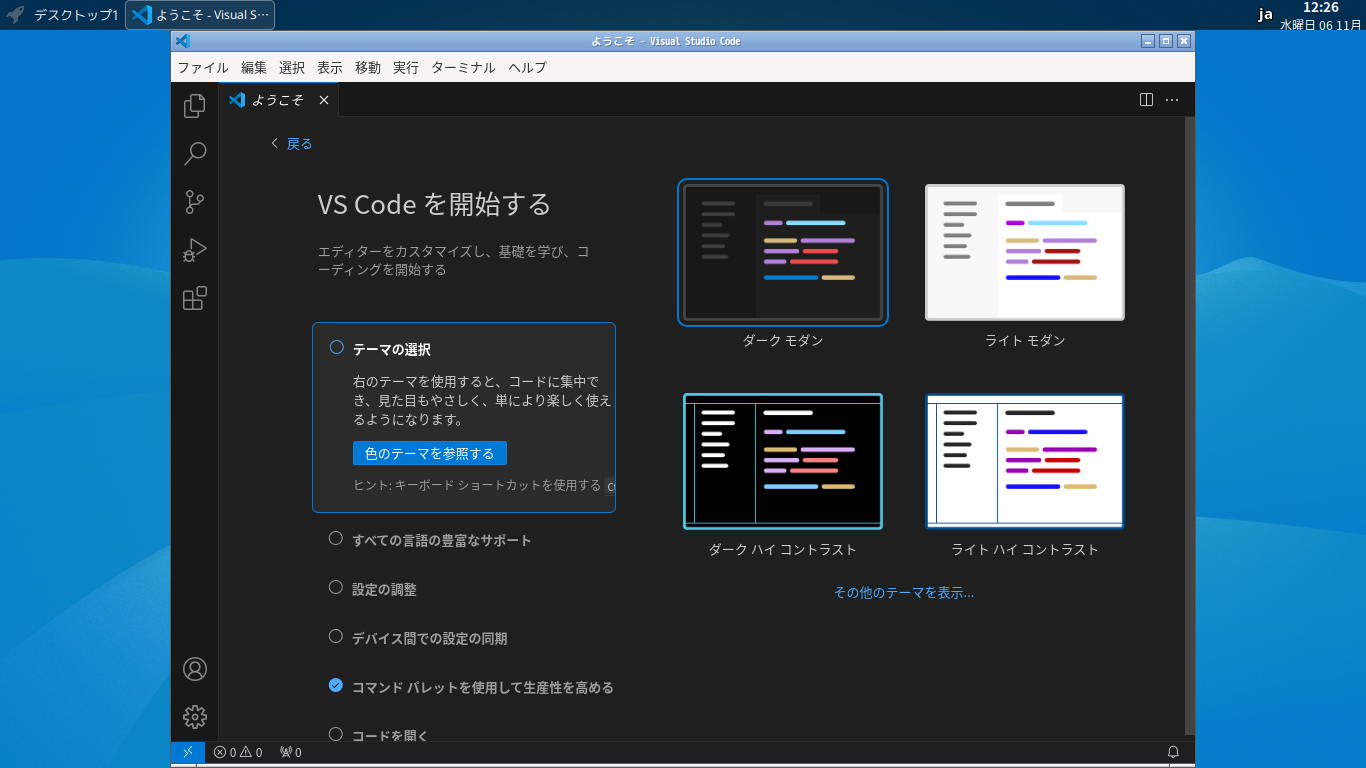Toggle the コマンド パレットを使用して生産性を高める step

(336, 686)
